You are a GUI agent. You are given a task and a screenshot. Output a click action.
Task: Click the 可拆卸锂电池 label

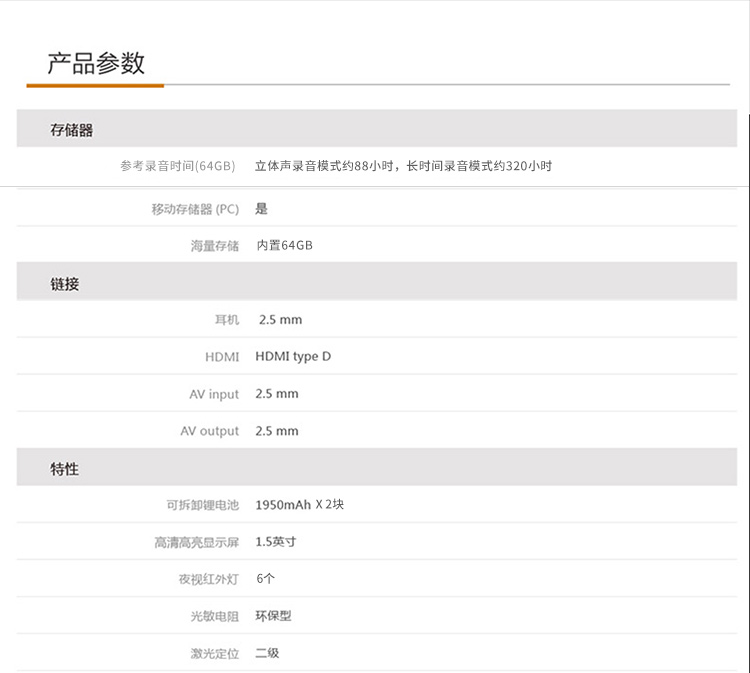(x=203, y=505)
